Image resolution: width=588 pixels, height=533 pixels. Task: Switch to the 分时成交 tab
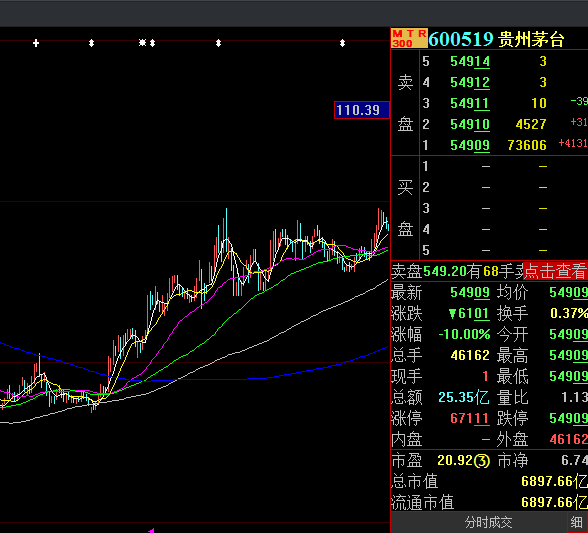(488, 522)
